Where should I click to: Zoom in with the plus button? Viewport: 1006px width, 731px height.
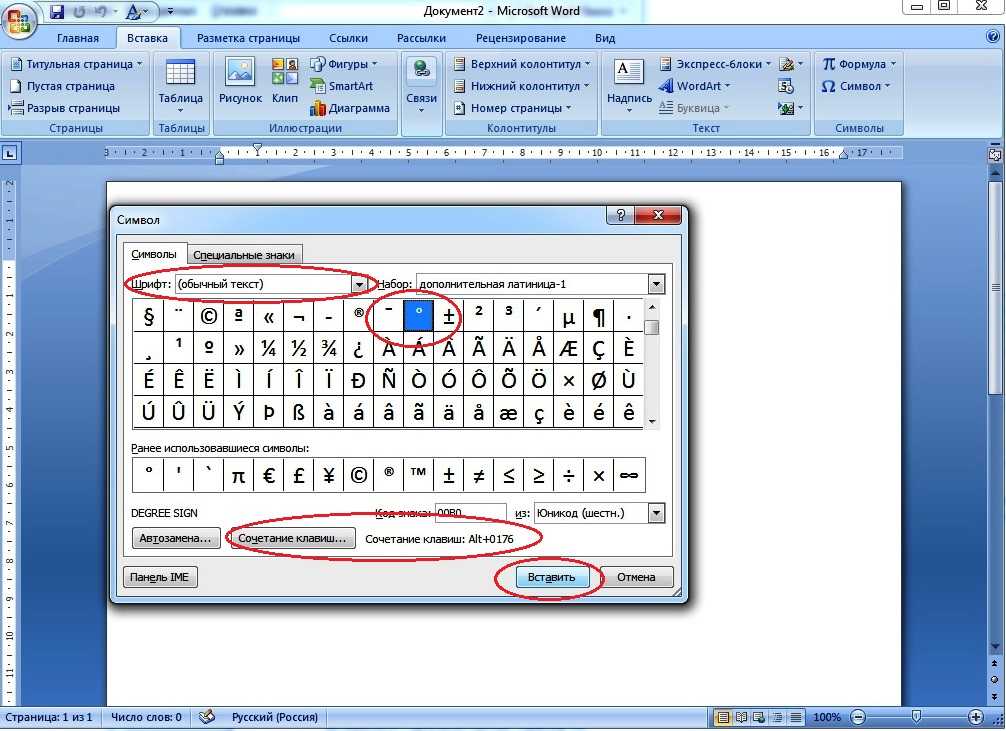[x=975, y=717]
